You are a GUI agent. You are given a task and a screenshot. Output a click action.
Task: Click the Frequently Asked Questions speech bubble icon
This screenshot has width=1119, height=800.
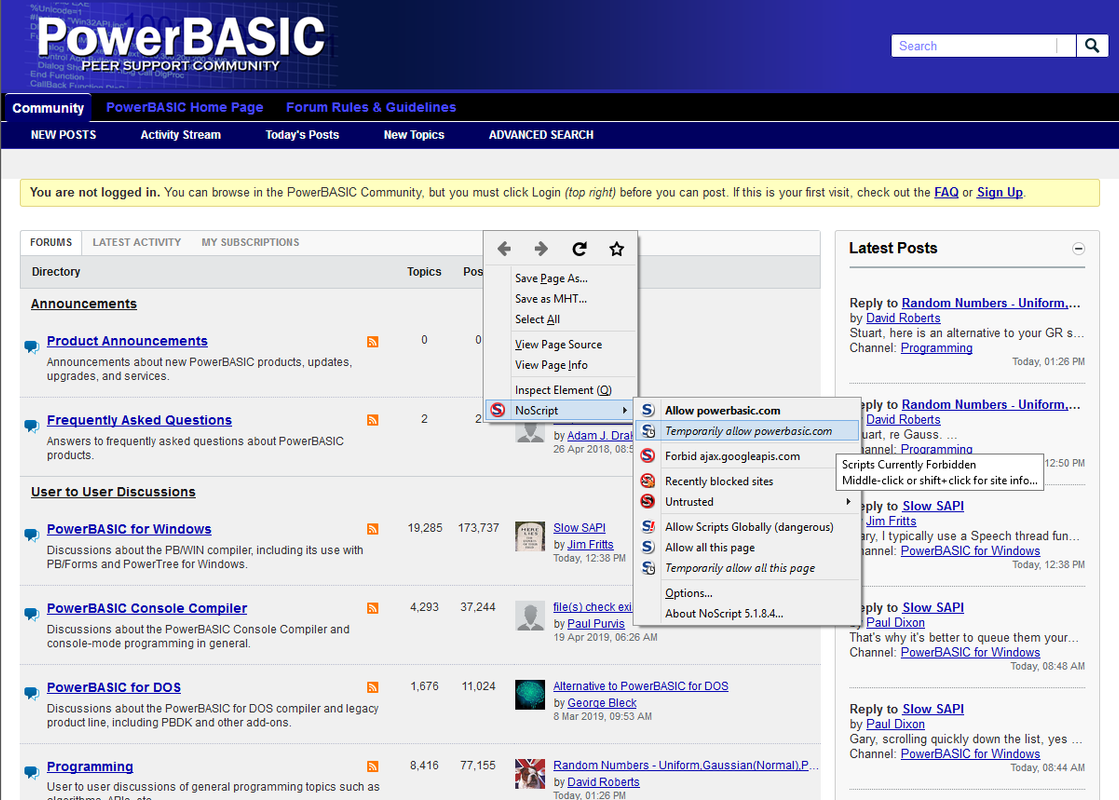pyautogui.click(x=31, y=426)
